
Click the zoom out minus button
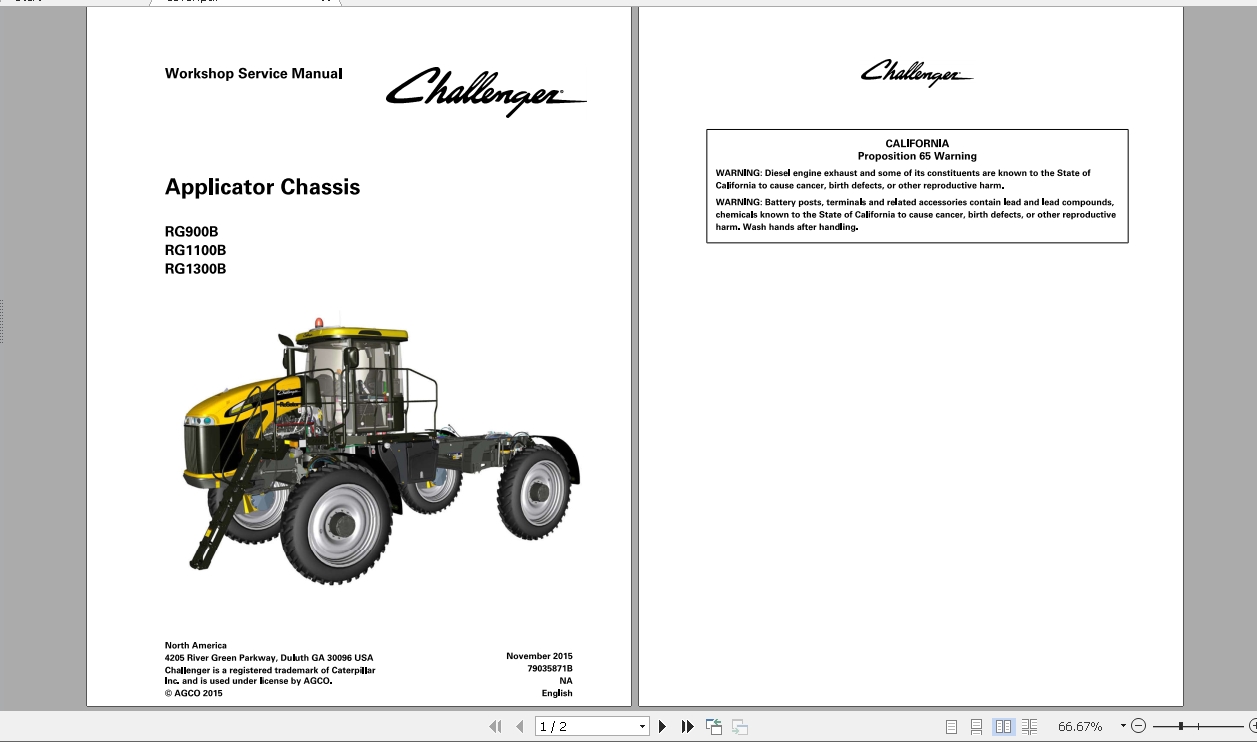click(x=1138, y=726)
